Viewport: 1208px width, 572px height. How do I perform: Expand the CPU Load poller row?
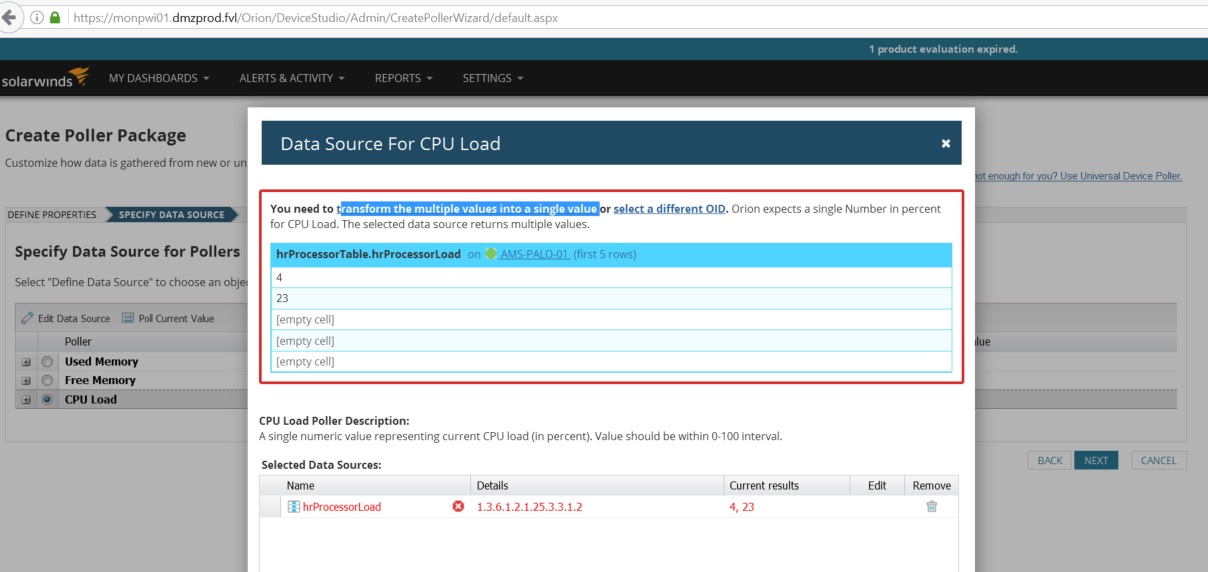tap(27, 400)
